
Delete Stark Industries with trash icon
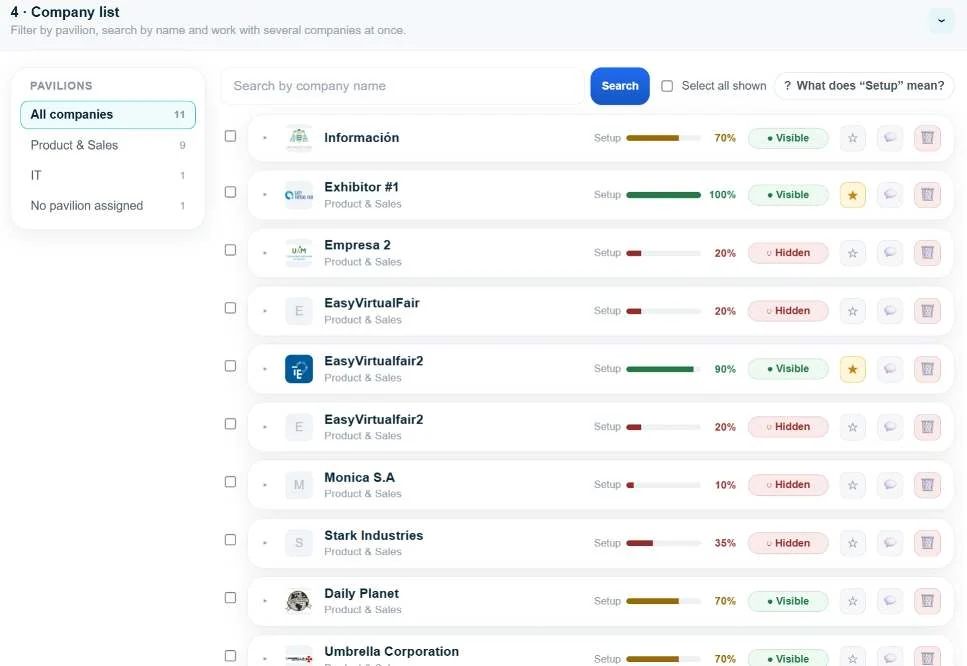(927, 543)
